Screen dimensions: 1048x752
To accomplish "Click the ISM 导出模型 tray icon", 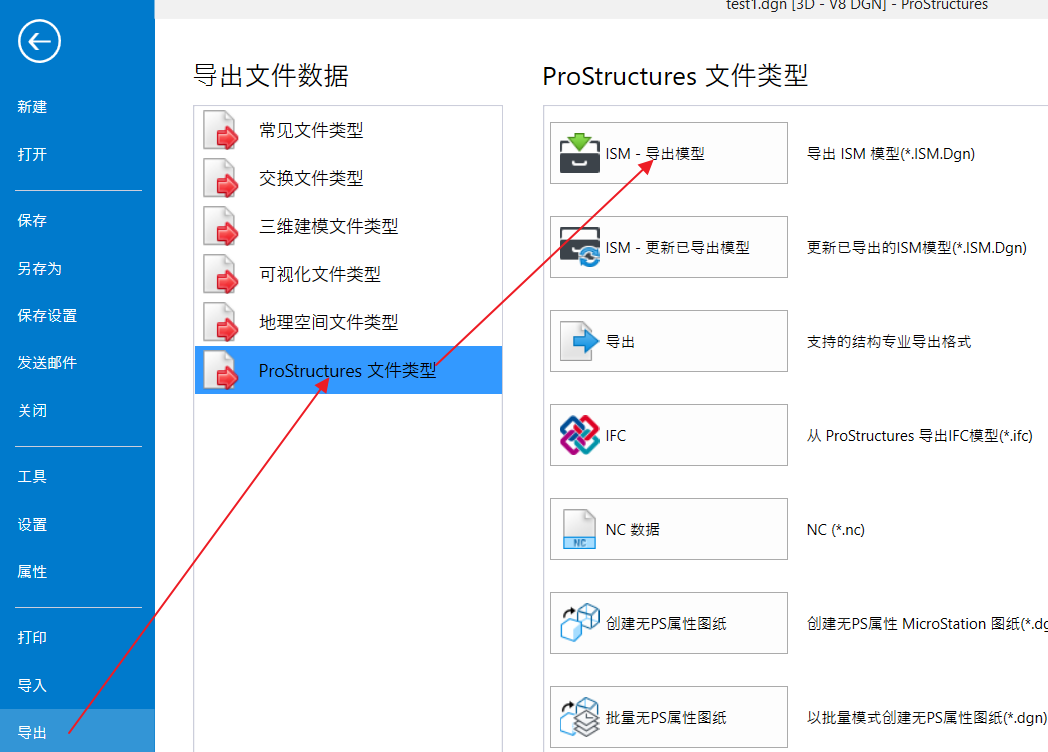I will 579,153.
